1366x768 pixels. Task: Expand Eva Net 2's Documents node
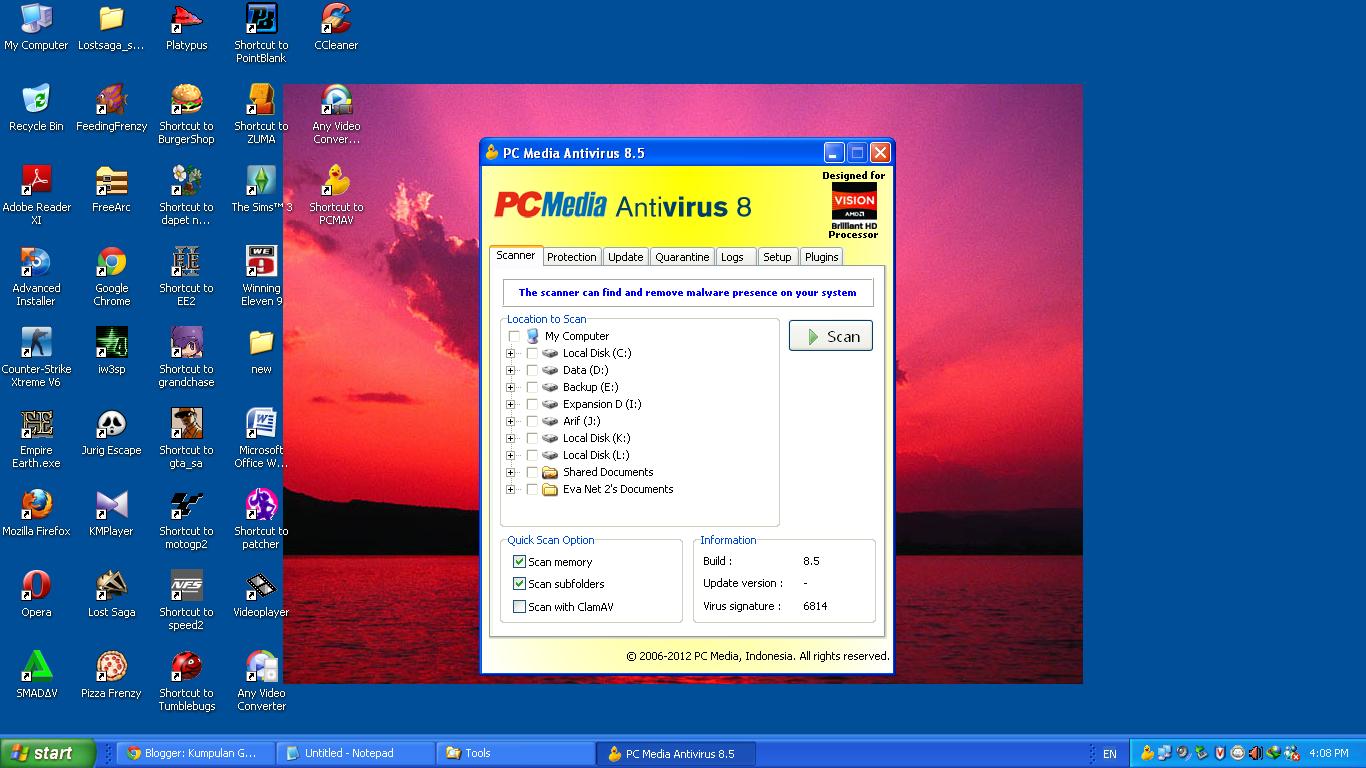pos(510,489)
